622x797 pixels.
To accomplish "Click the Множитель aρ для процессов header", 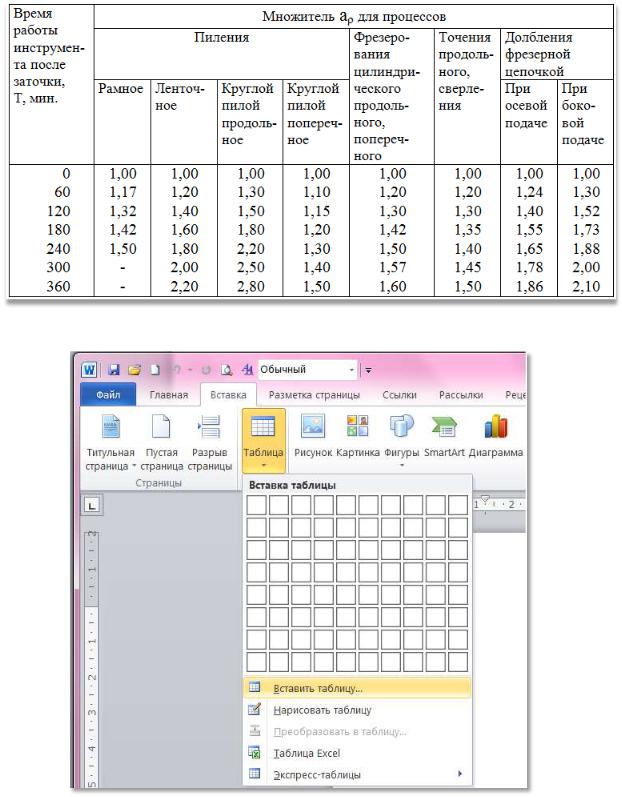I will 354,17.
